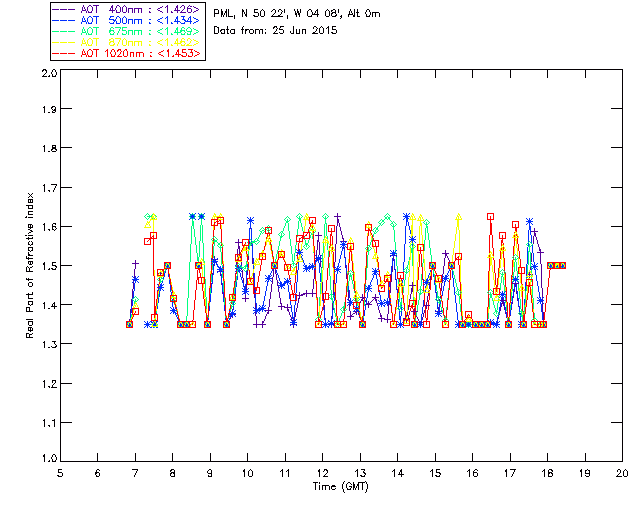The image size is (640, 512).
Task: Click the 2.0 tick label on y-axis
Action: [x=47, y=73]
